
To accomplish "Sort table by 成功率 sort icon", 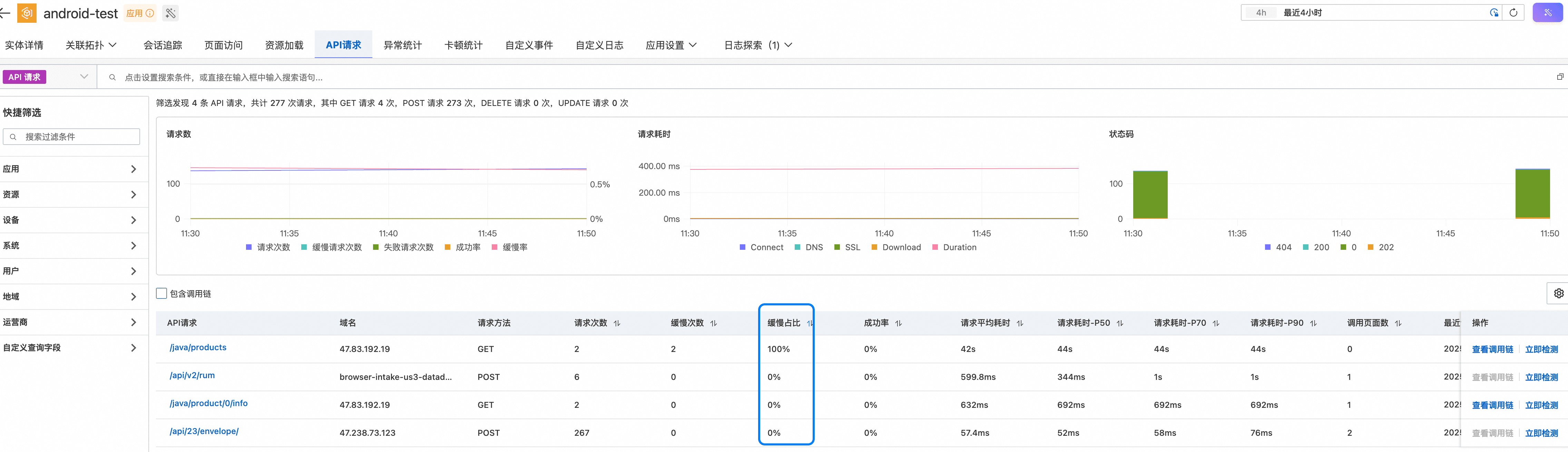I will click(x=899, y=324).
